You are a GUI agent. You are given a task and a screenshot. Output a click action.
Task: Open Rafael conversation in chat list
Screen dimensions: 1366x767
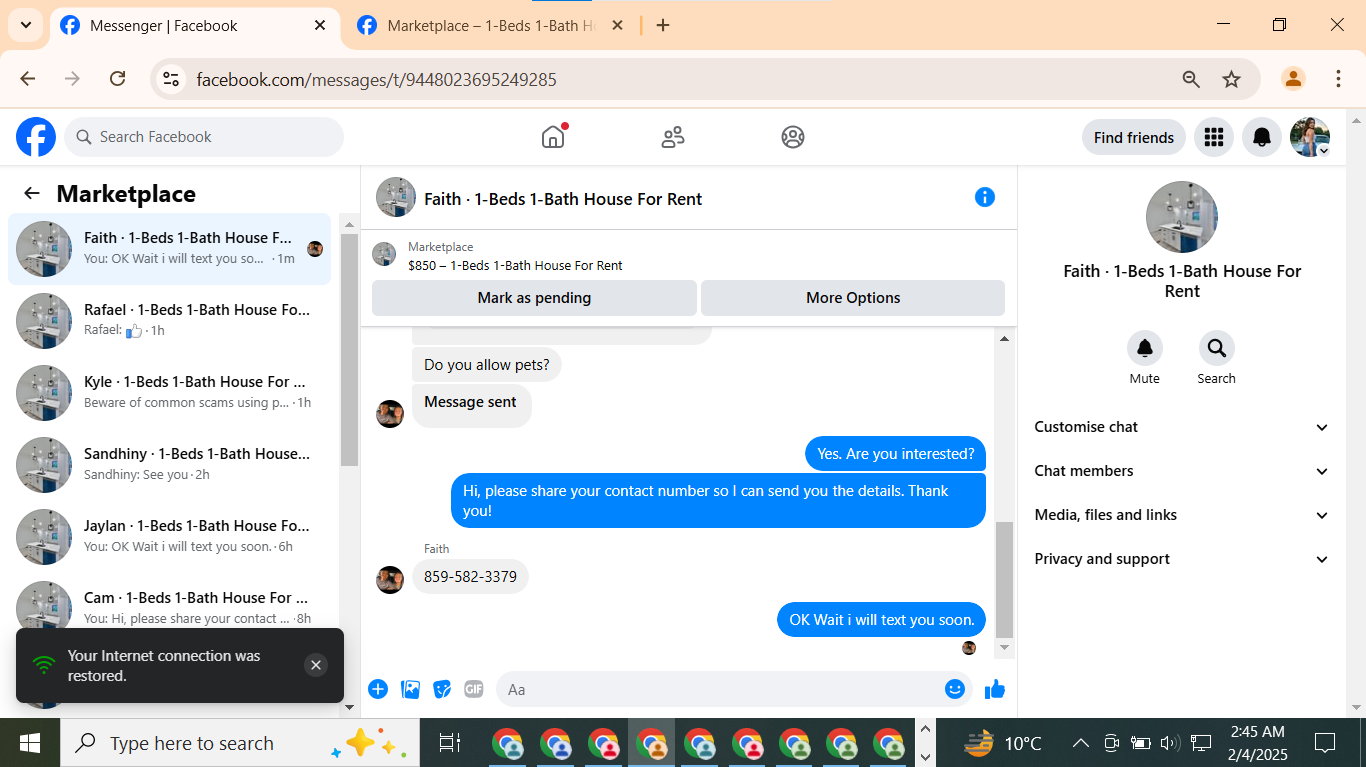pos(170,321)
